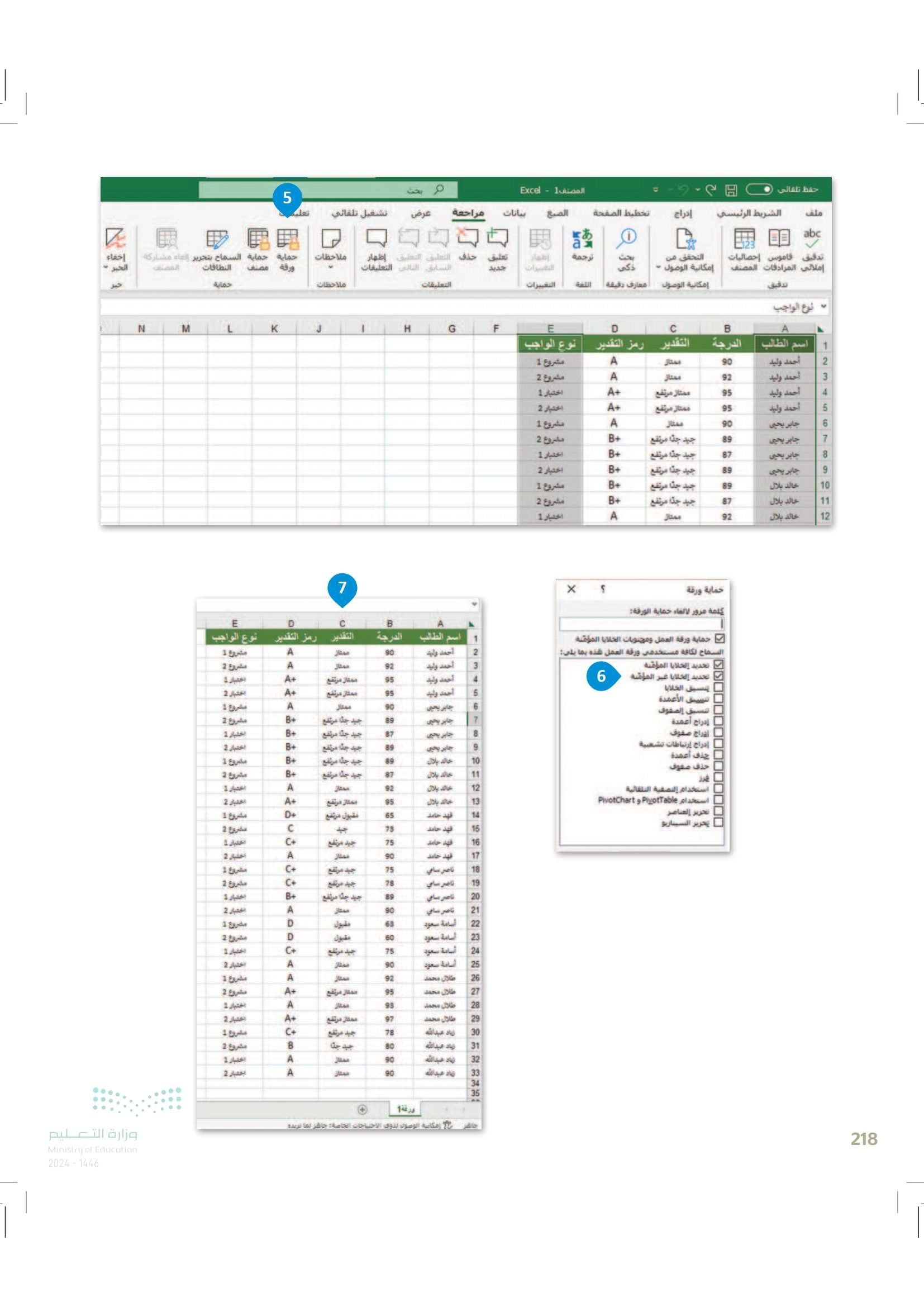Screen dimensions: 924x1307
Task: Click the Protect Workbook (حماية مصنف) icon
Action: [x=258, y=240]
